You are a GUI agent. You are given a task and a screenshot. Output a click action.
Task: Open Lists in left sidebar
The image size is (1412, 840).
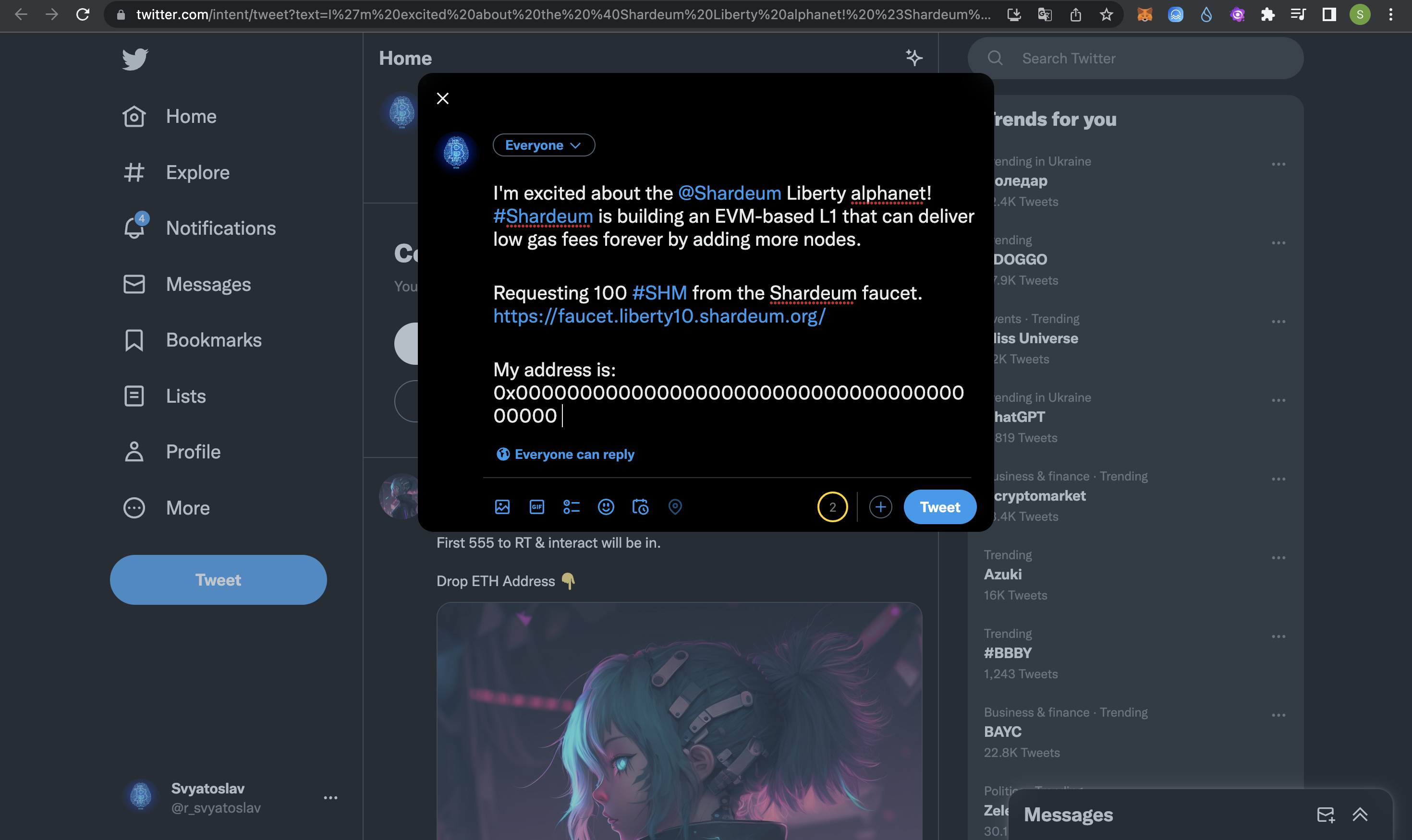[x=164, y=396]
